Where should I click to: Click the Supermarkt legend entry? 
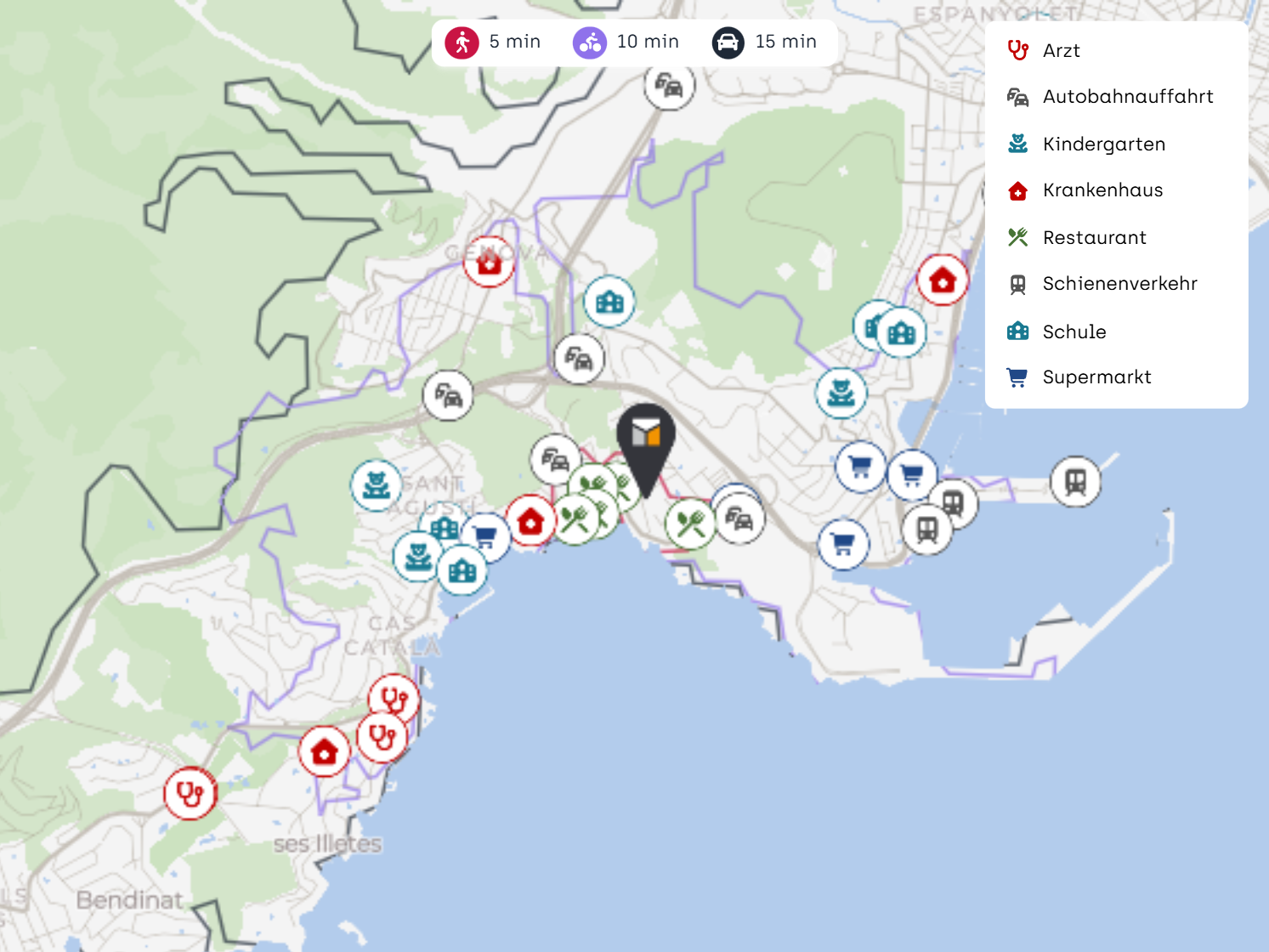(1079, 377)
